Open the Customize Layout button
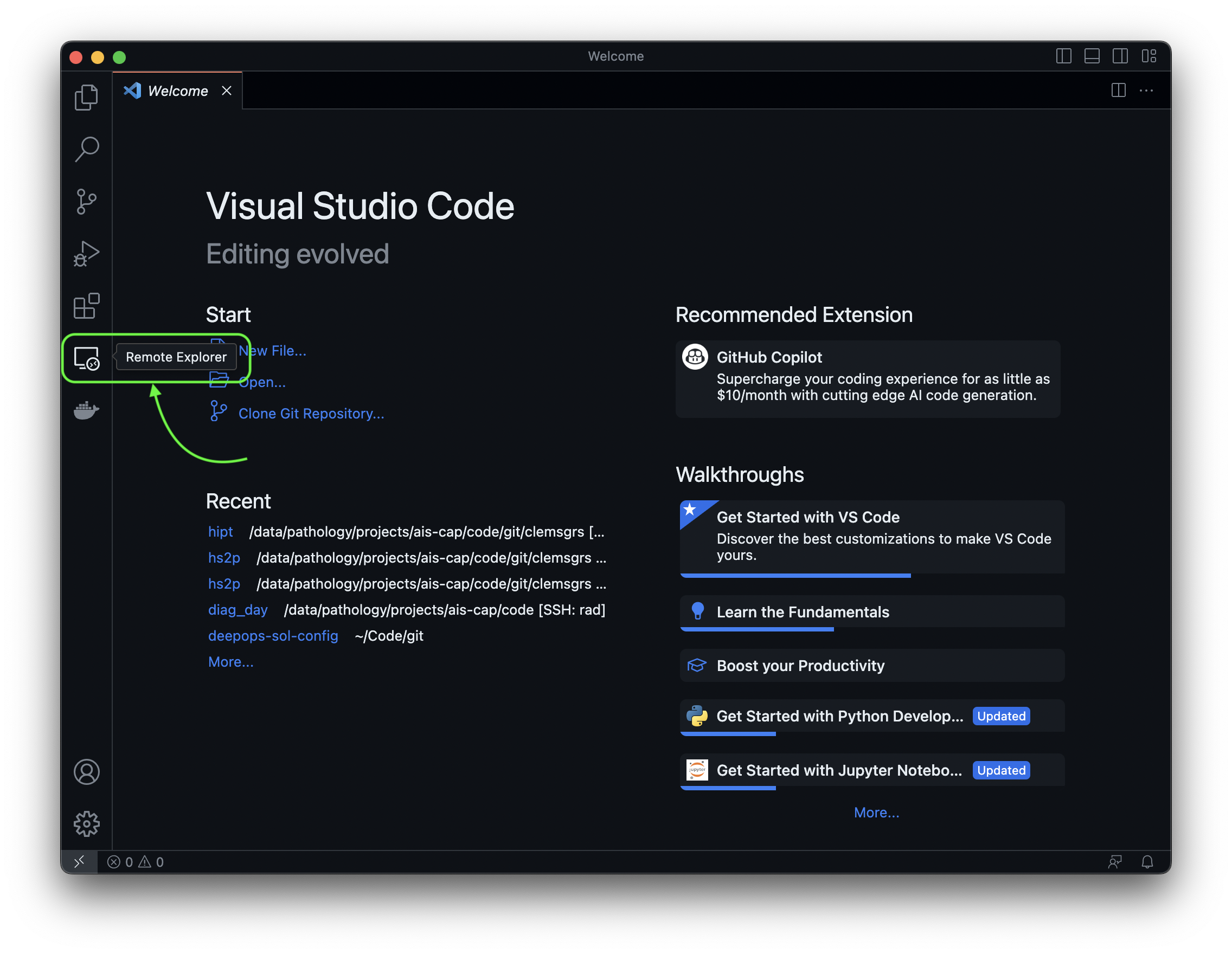The width and height of the screenshot is (1232, 954). (1148, 56)
